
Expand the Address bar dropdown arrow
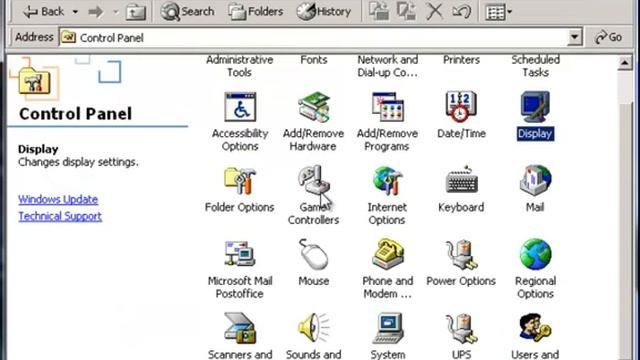(575, 38)
